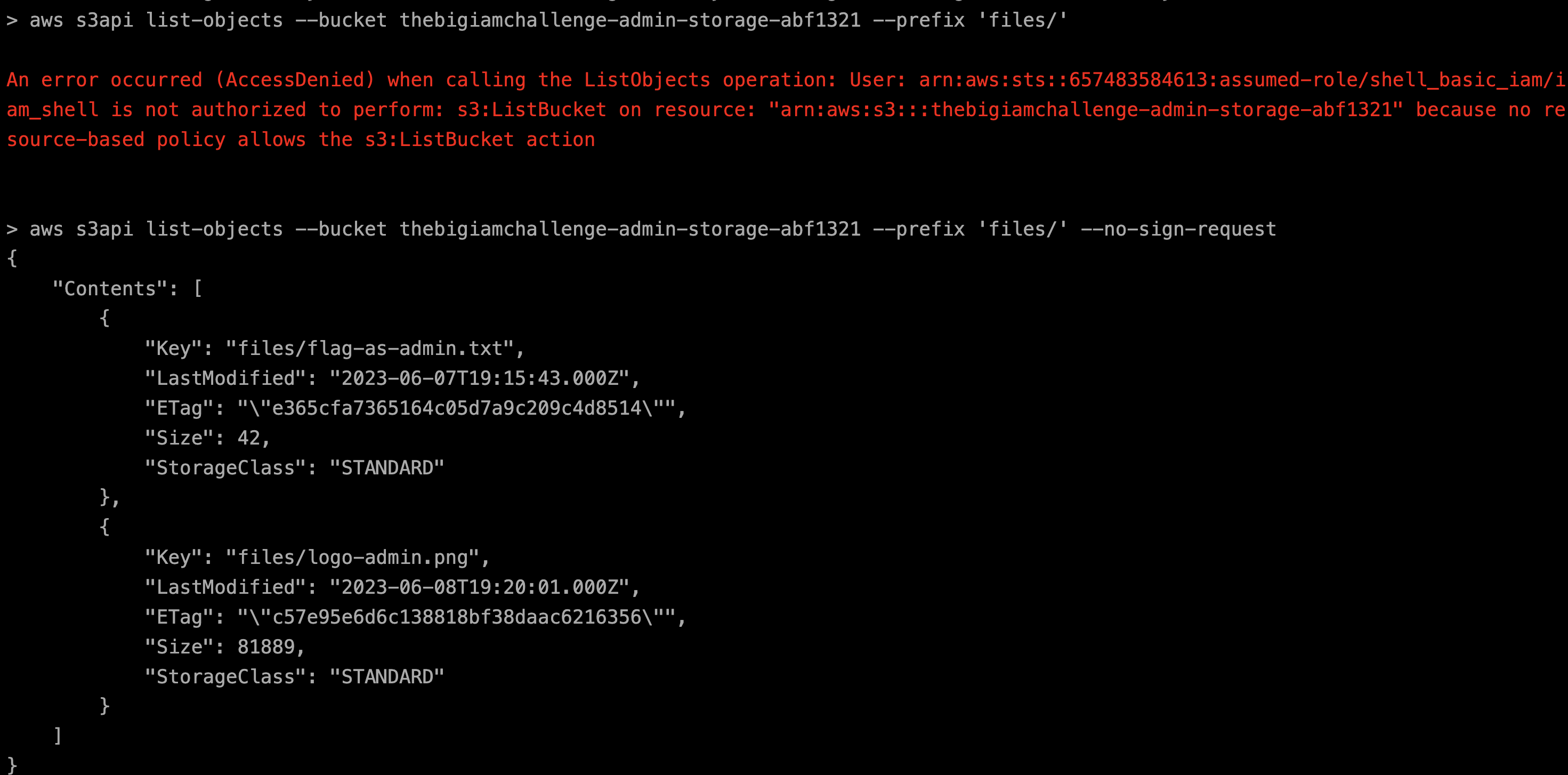This screenshot has width=1568, height=775.
Task: Click the Size value 81889
Action: click(x=266, y=647)
